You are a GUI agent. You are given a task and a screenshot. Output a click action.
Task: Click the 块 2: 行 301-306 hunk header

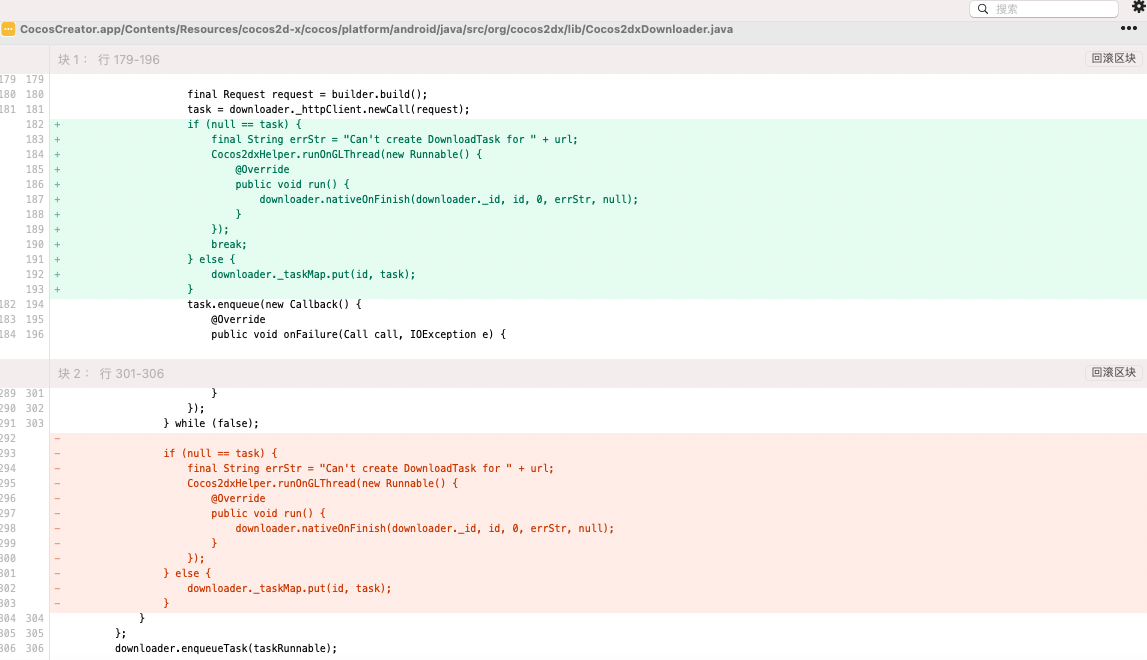tap(111, 374)
